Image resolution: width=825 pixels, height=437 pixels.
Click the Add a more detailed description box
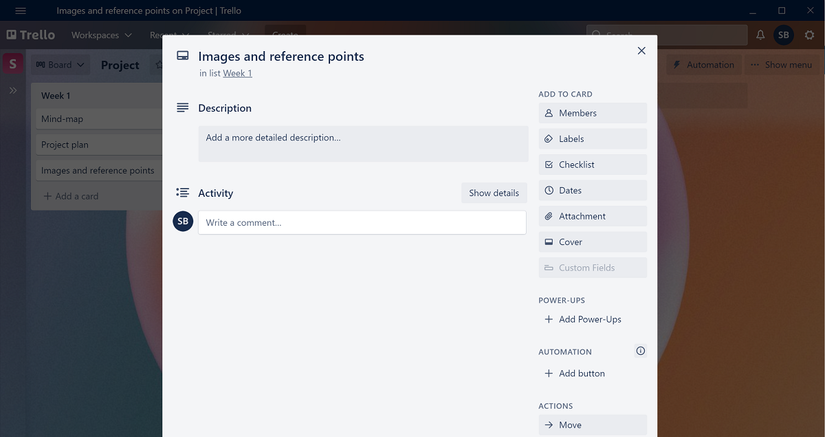click(x=363, y=144)
